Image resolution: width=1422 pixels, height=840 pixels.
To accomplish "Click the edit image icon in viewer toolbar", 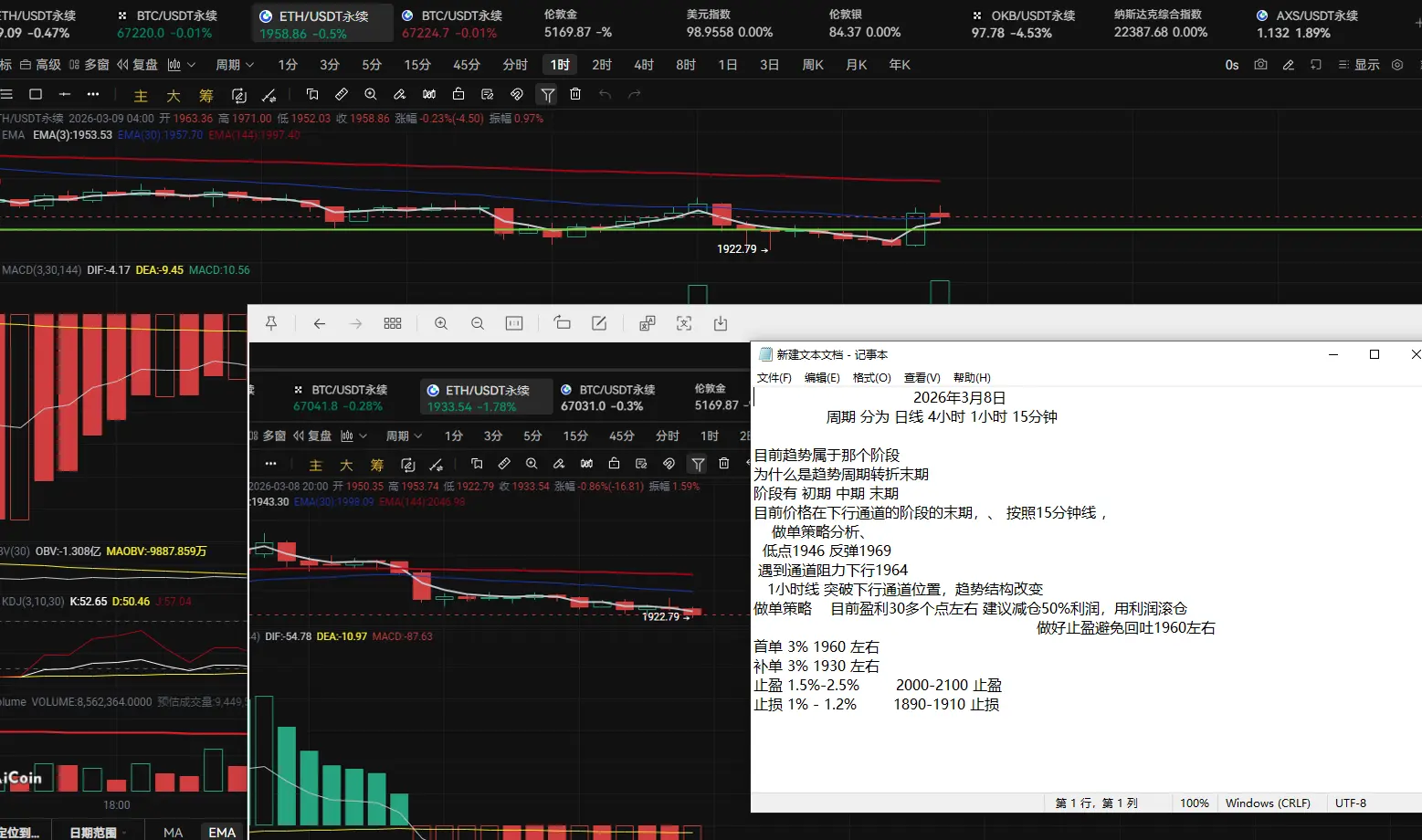I will click(x=599, y=323).
